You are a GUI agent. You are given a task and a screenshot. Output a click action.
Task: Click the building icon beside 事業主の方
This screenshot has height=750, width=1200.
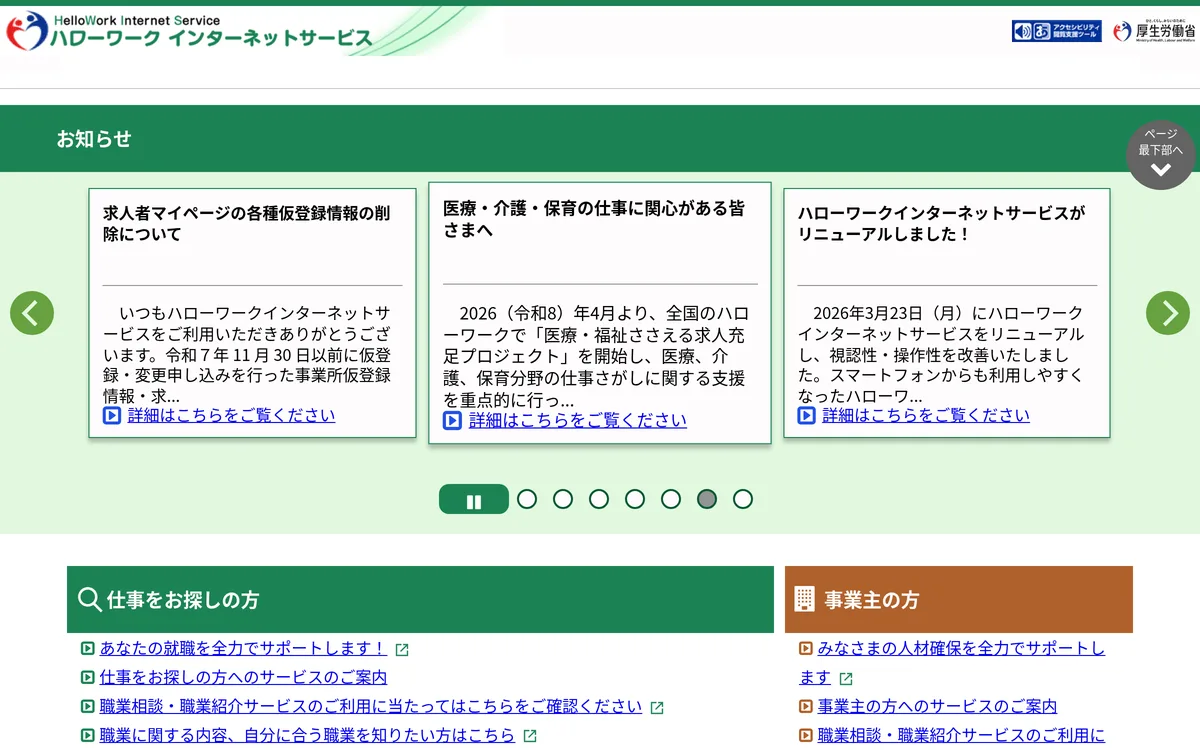pyautogui.click(x=805, y=599)
